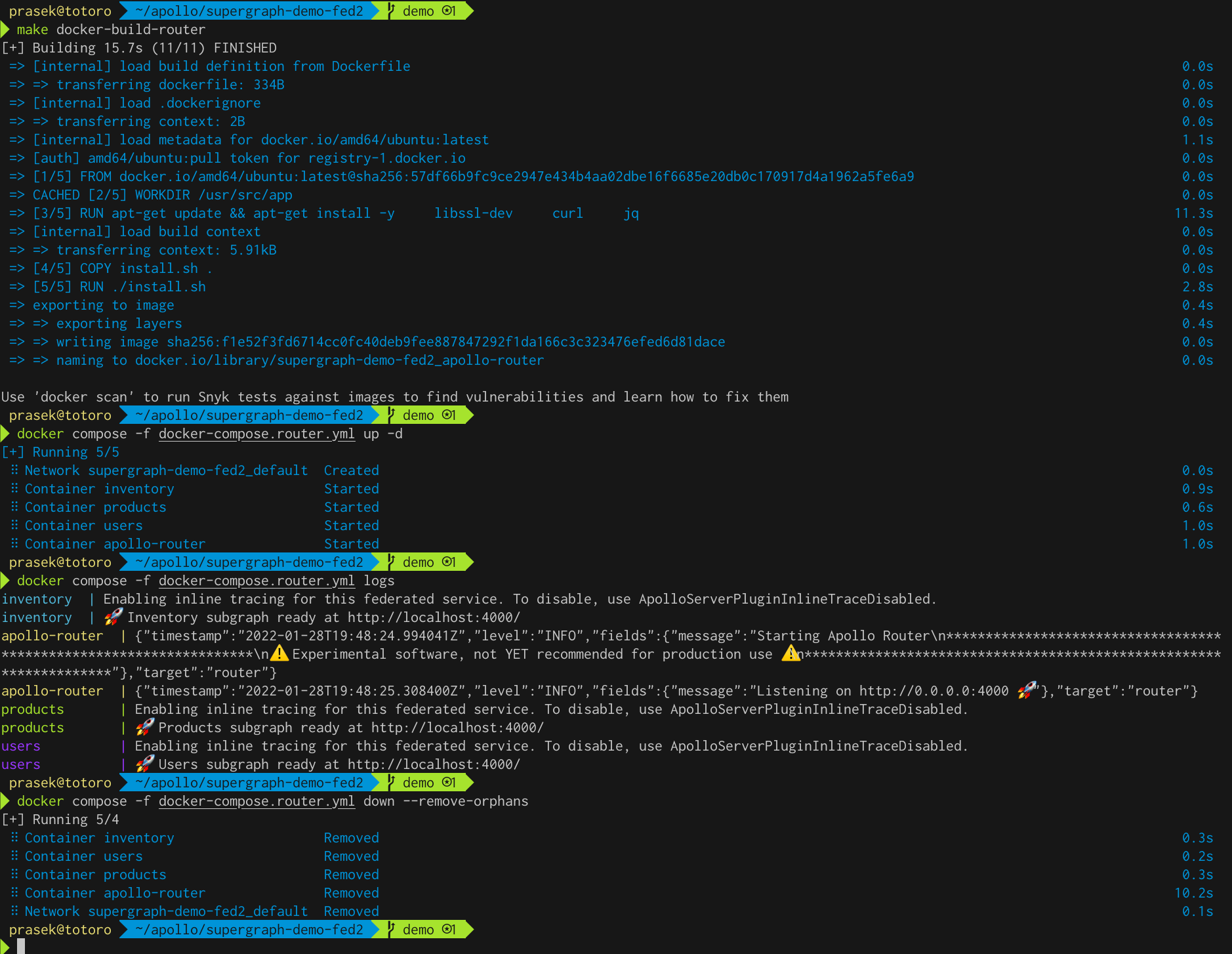Click the empty command line cursor at bottom
The width and height of the screenshot is (1232, 954).
tap(21, 945)
